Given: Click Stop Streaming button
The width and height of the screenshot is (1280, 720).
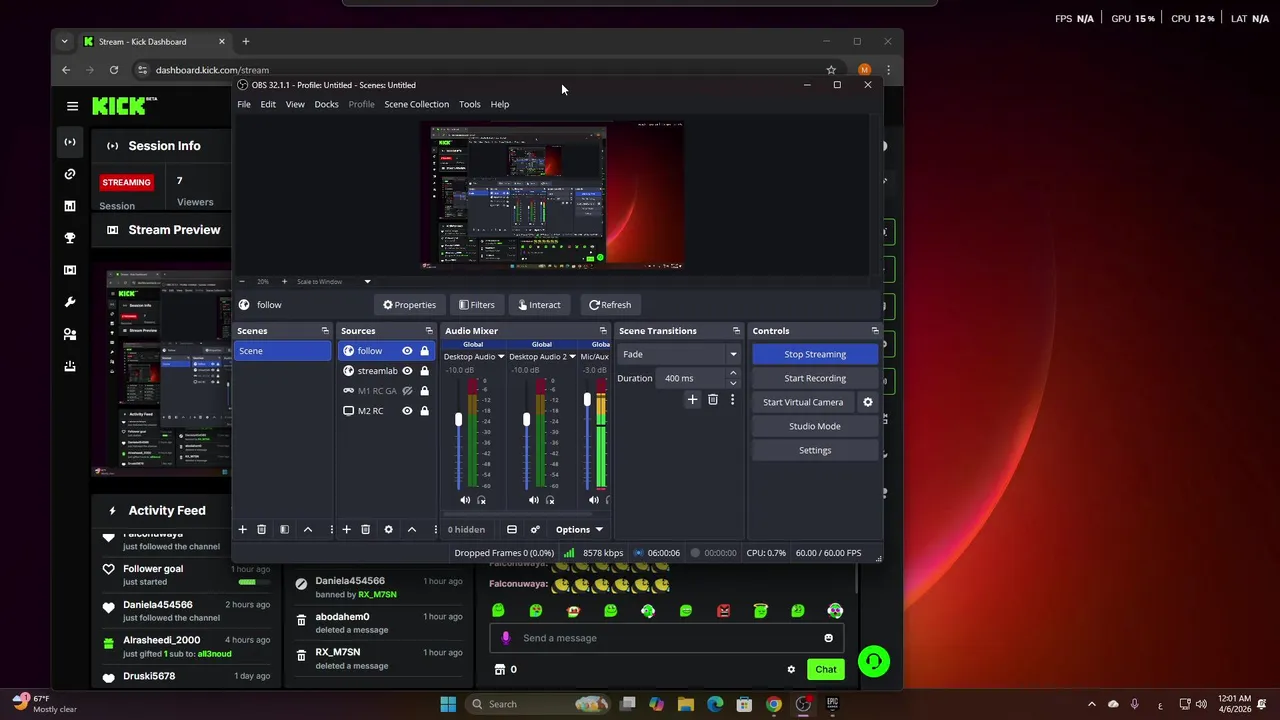Looking at the screenshot, I should click(x=815, y=354).
